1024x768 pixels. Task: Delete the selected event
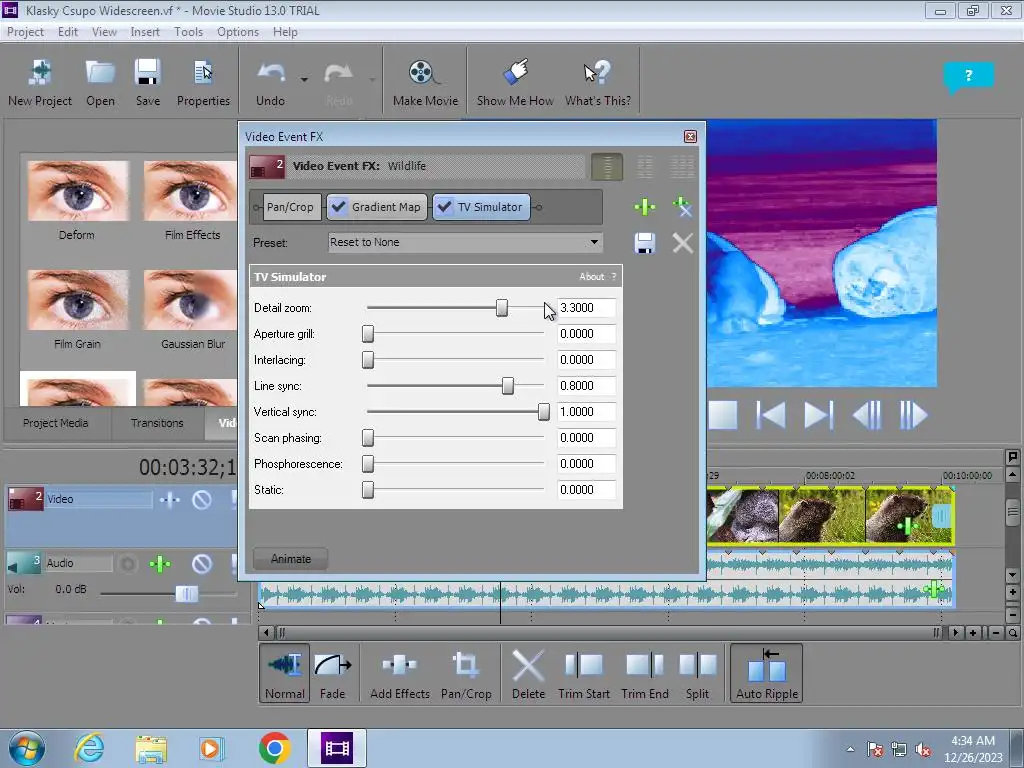pos(528,673)
